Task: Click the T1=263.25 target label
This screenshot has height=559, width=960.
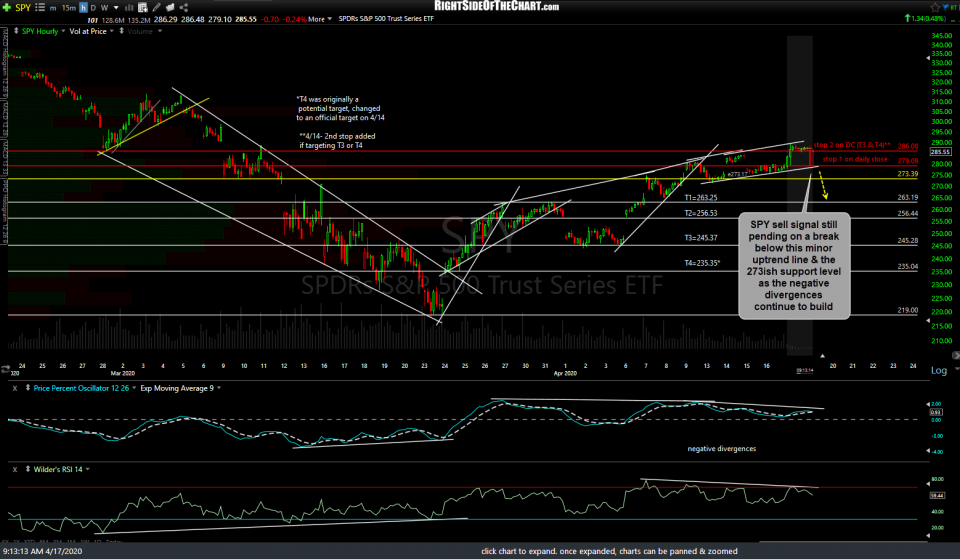Action: (701, 198)
